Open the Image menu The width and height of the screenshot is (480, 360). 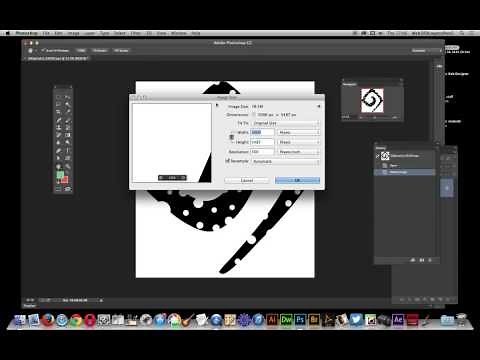[x=73, y=33]
